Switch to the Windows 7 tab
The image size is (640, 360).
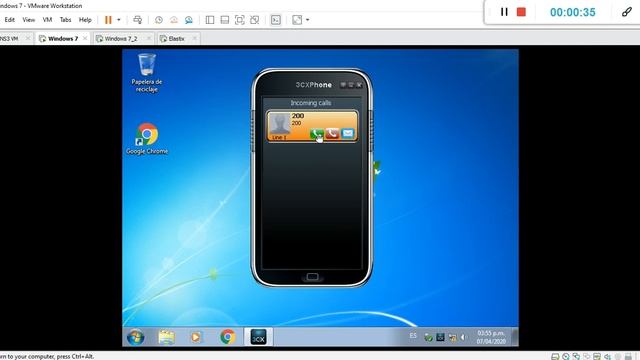coord(63,38)
